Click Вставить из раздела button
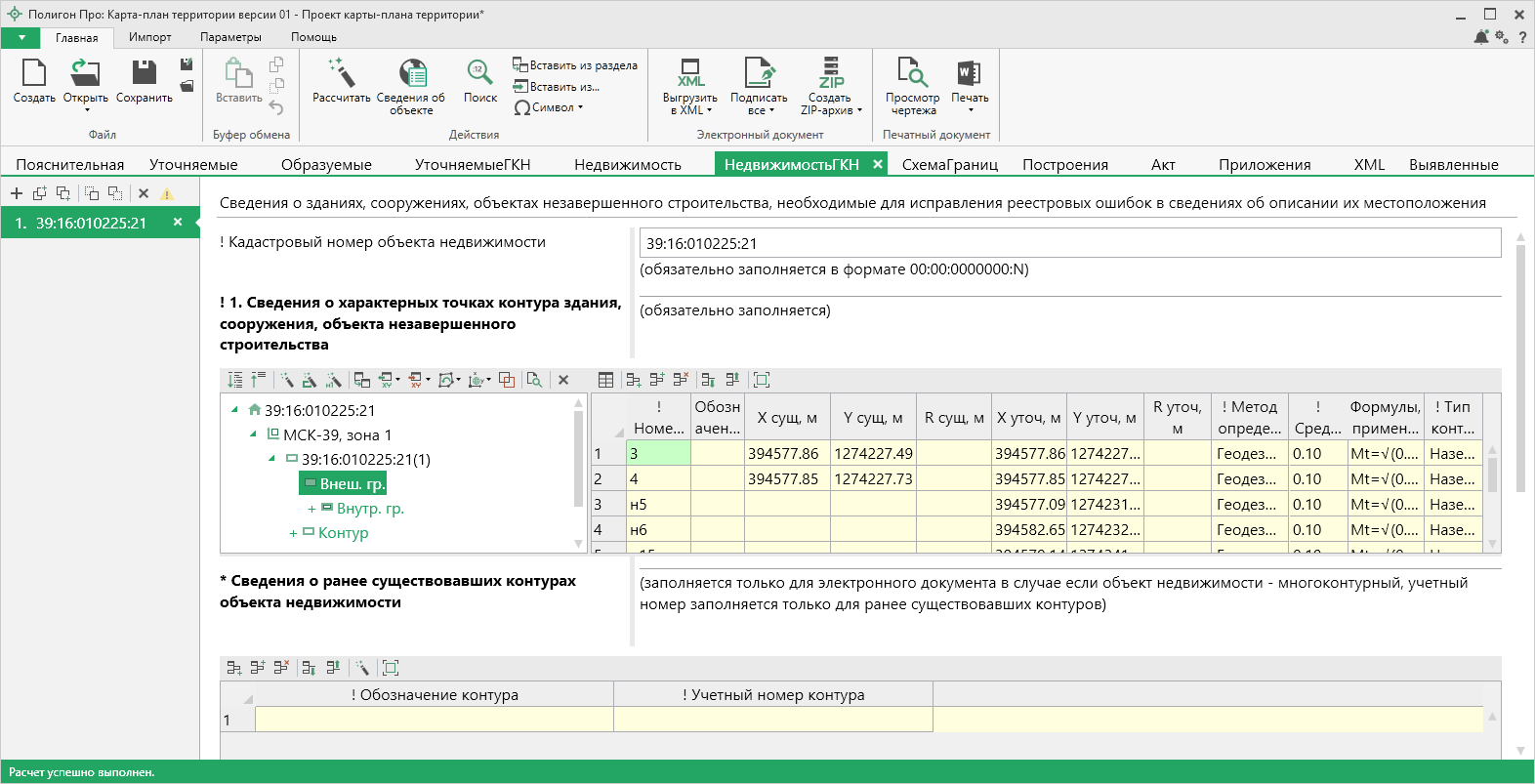This screenshot has height=784, width=1535. [575, 65]
